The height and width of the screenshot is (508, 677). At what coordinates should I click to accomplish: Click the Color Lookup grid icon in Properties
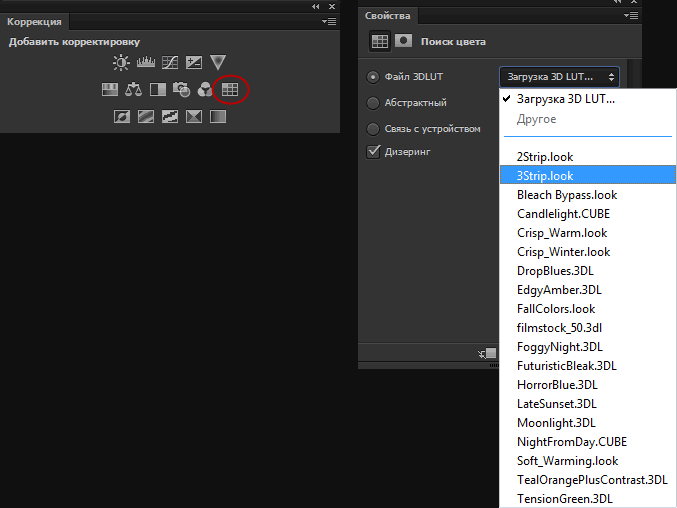[x=380, y=41]
